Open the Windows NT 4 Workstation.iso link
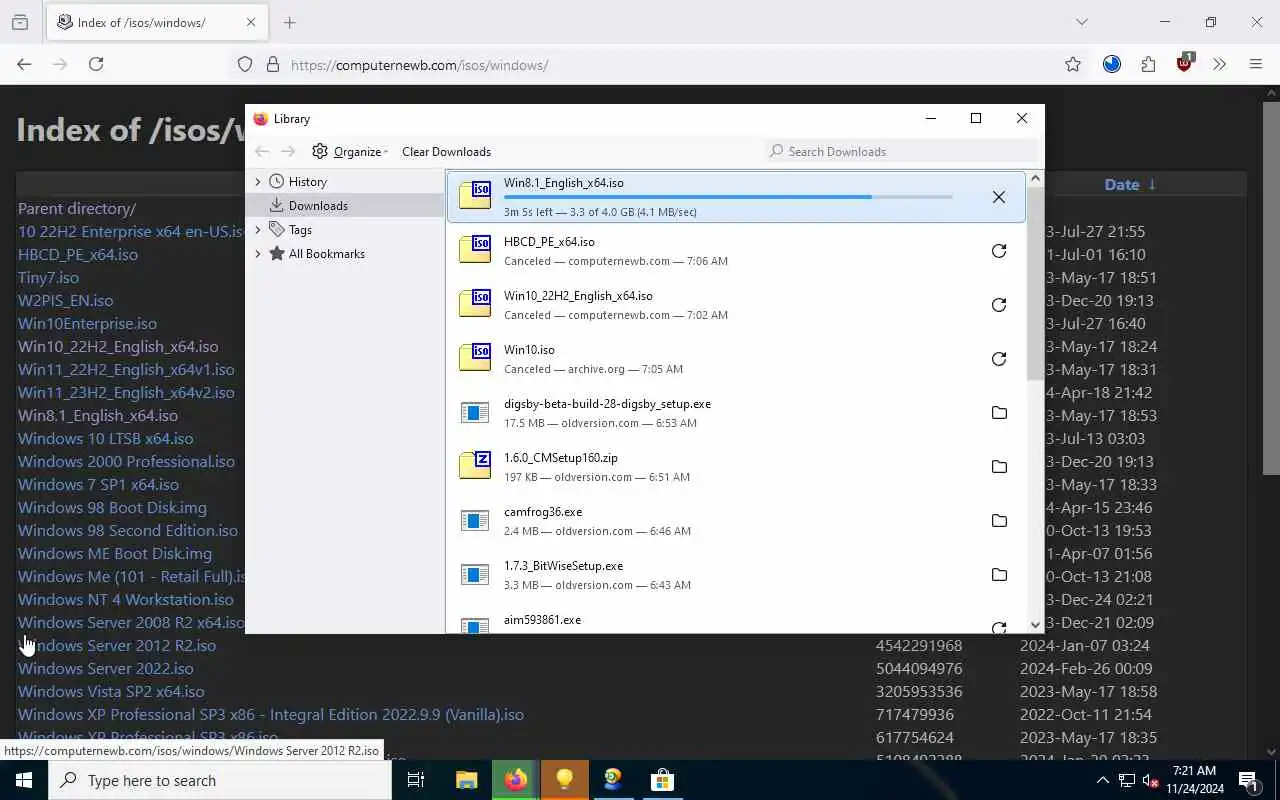The height and width of the screenshot is (800, 1280). 125,599
